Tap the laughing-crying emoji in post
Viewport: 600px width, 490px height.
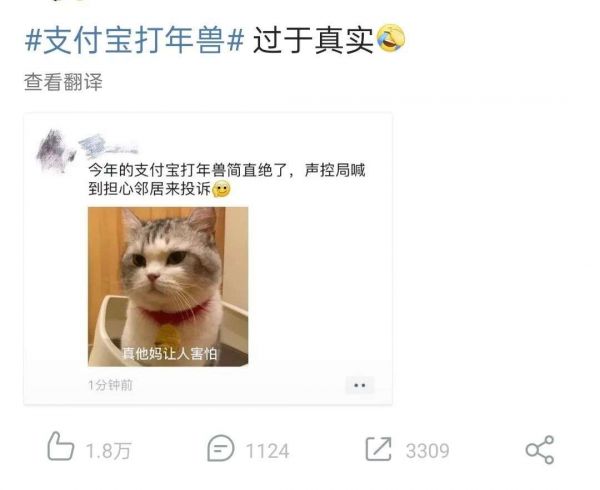click(x=391, y=38)
